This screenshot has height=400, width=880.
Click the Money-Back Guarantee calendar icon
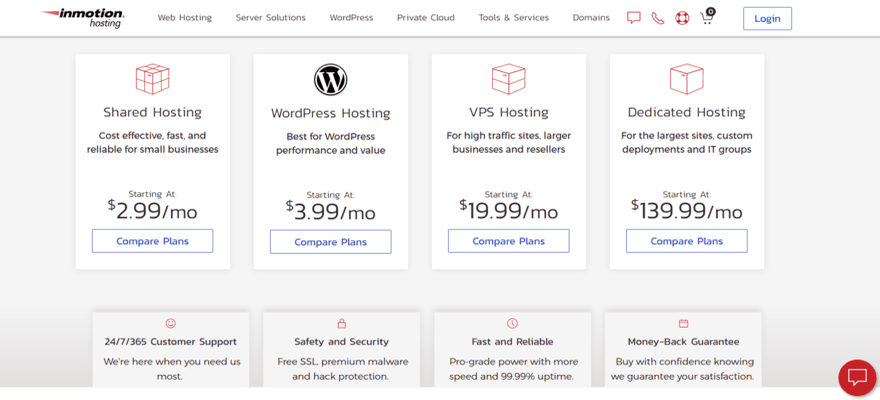pos(684,324)
